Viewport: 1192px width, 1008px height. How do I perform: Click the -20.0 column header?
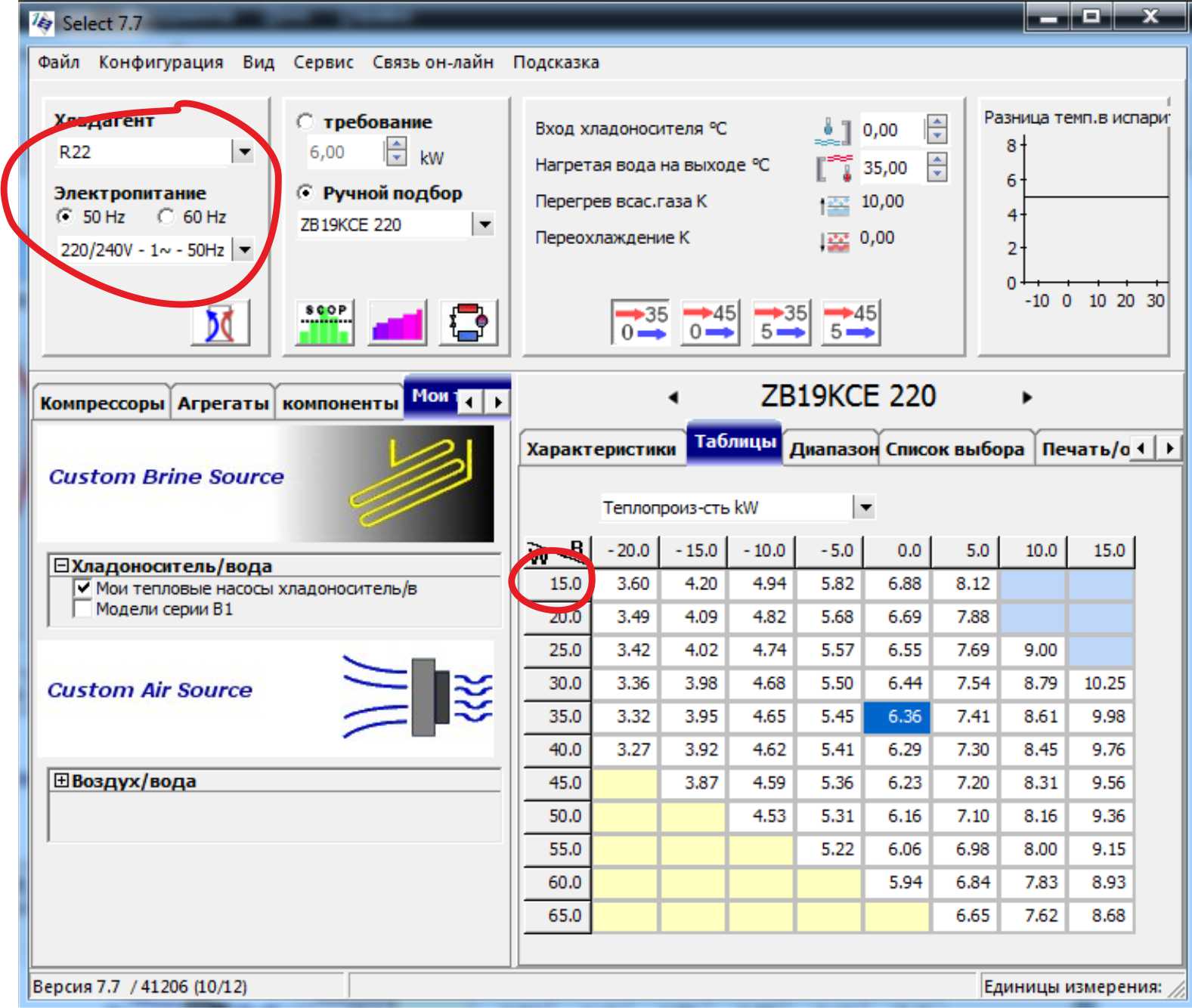625,550
